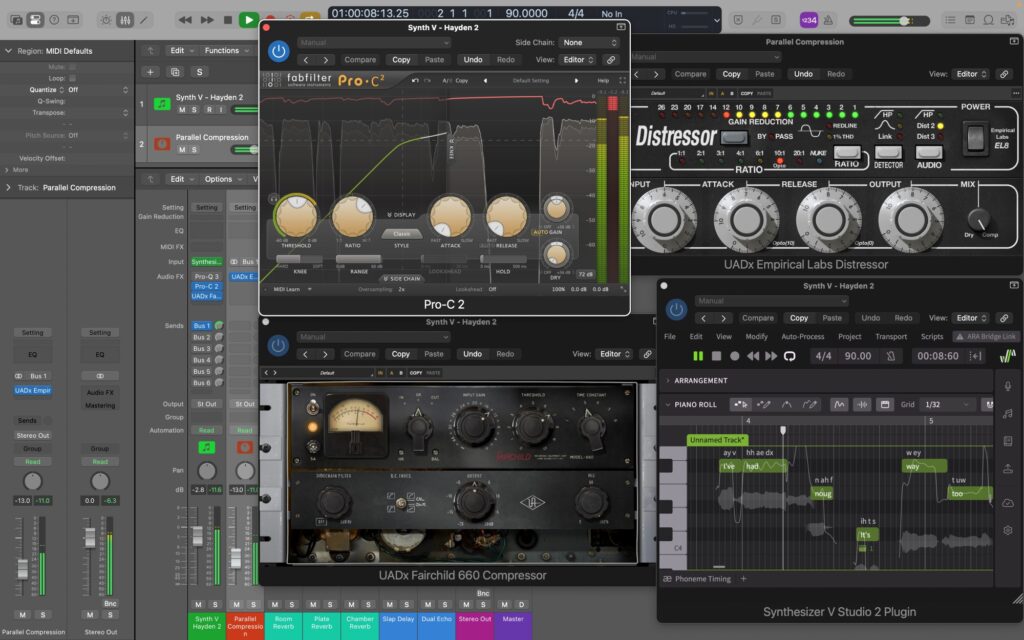Click the Classic style button in Pro-C 2
The width and height of the screenshot is (1024, 640).
pos(402,233)
